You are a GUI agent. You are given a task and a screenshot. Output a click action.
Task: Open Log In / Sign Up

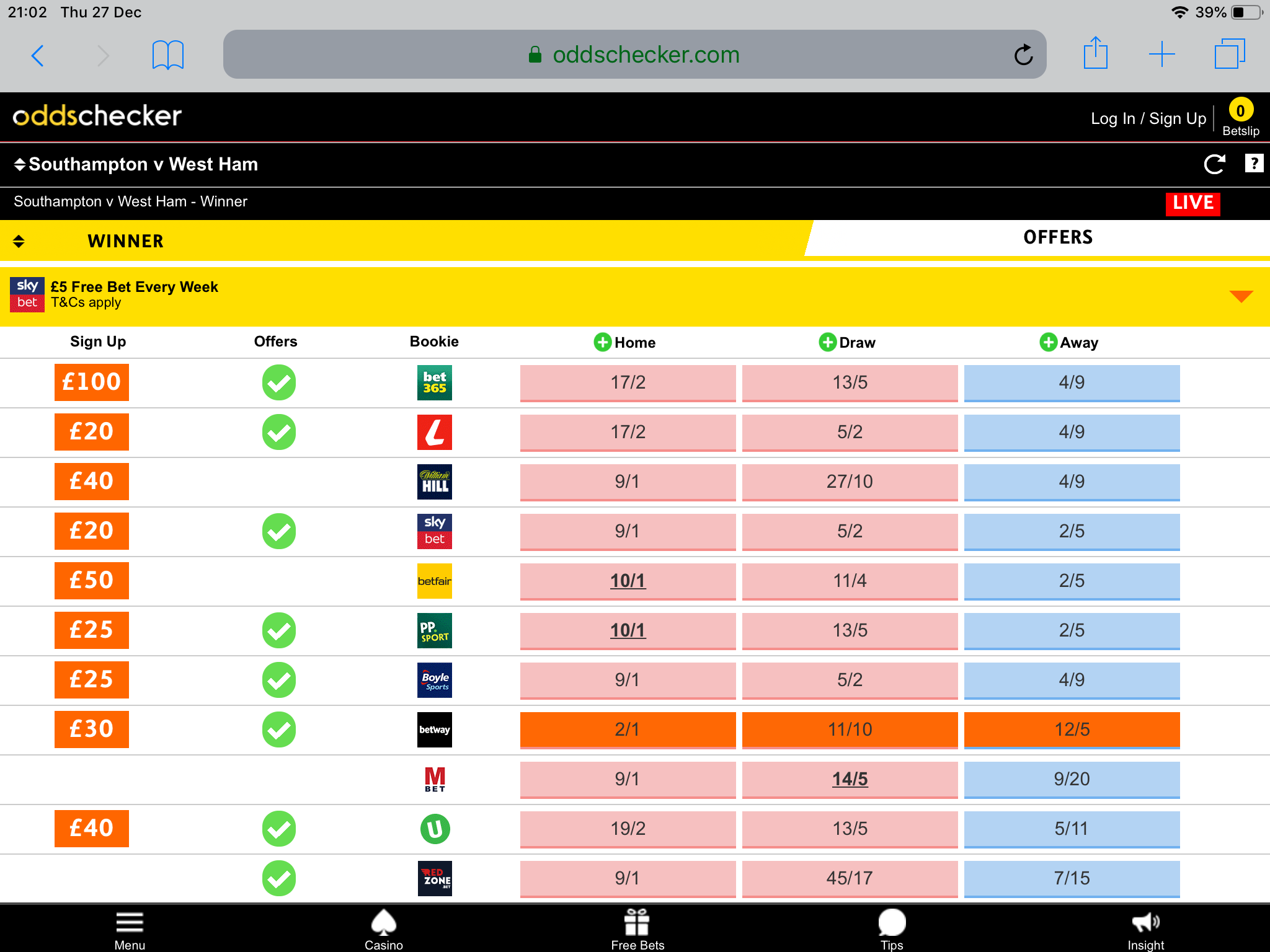[x=1148, y=118]
